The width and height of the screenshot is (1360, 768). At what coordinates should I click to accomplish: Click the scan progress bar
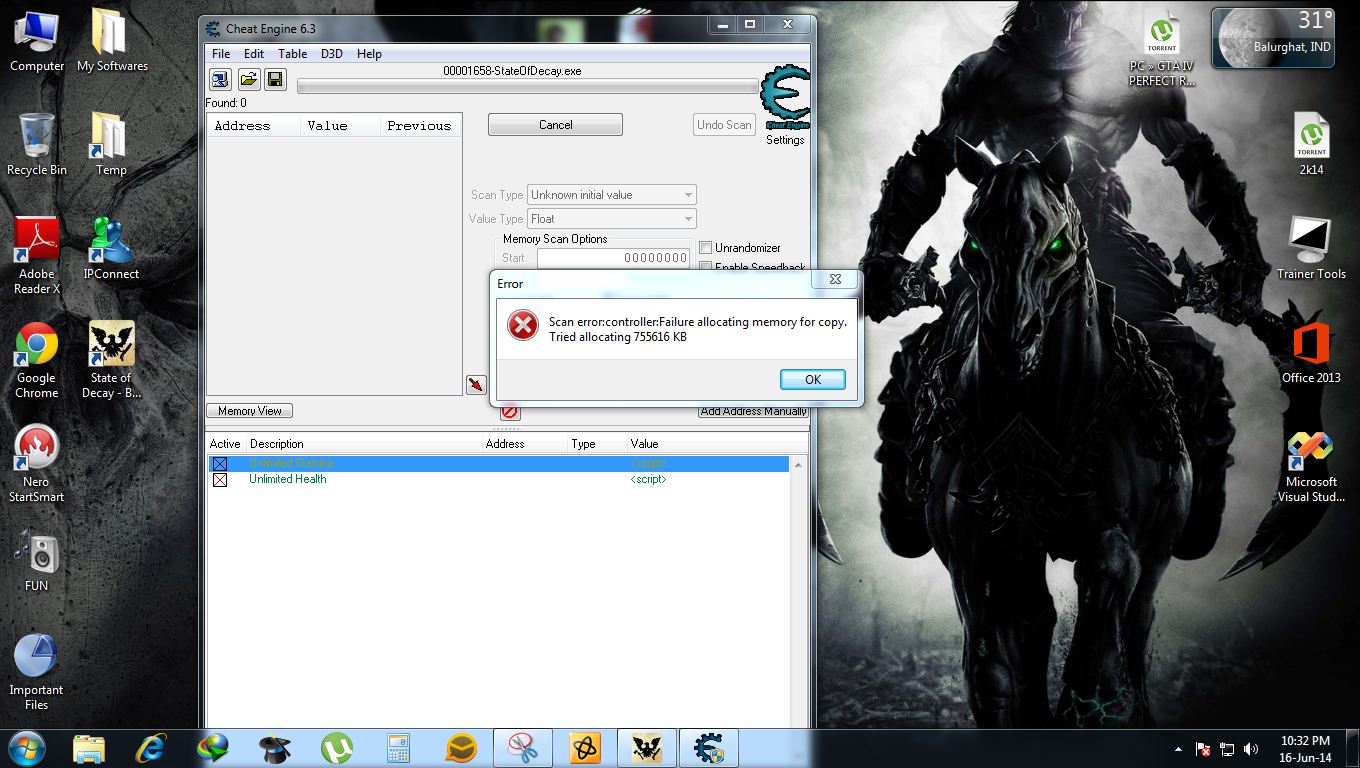[527, 87]
